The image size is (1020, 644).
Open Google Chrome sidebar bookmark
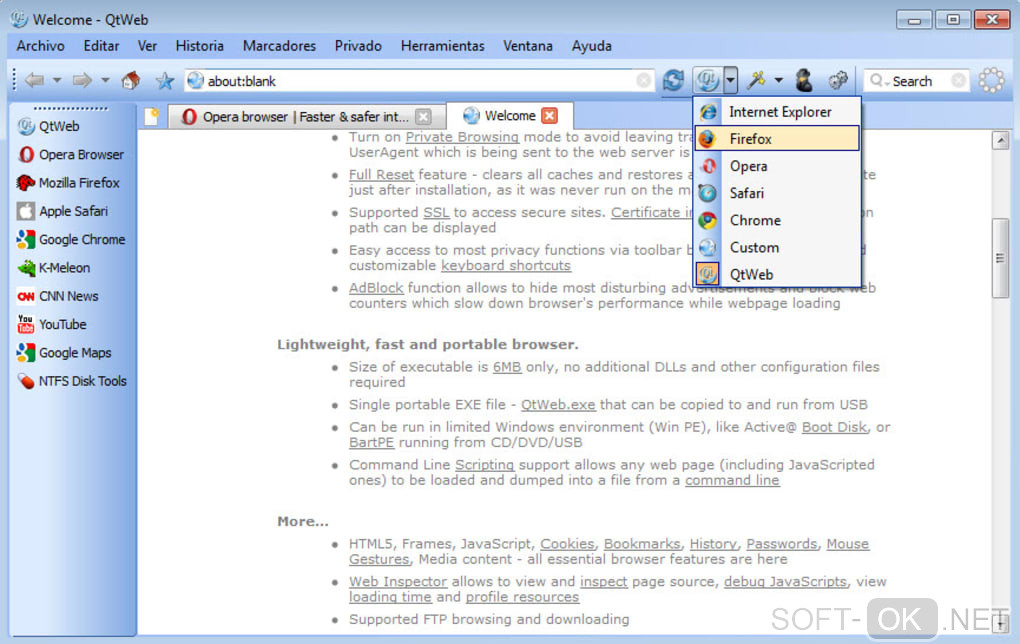pyautogui.click(x=72, y=239)
